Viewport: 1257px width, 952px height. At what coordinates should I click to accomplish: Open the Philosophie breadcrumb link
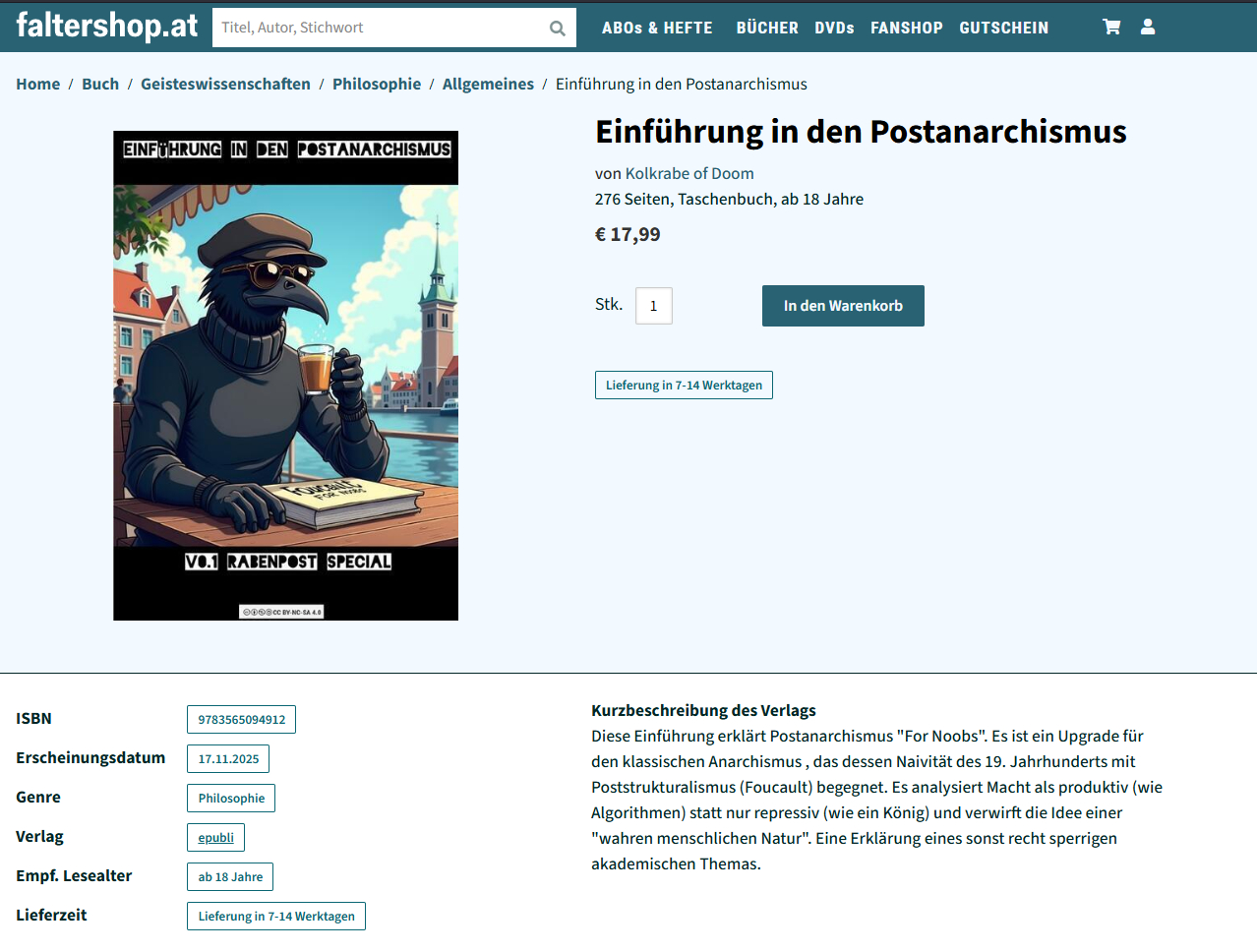click(x=377, y=85)
